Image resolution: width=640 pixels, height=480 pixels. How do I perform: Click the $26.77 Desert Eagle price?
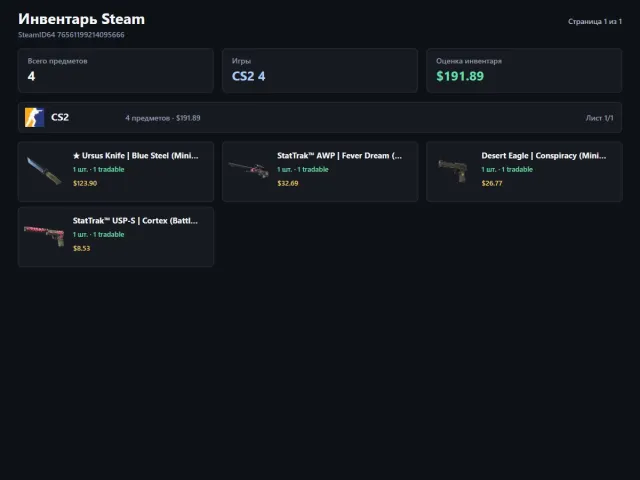492,183
